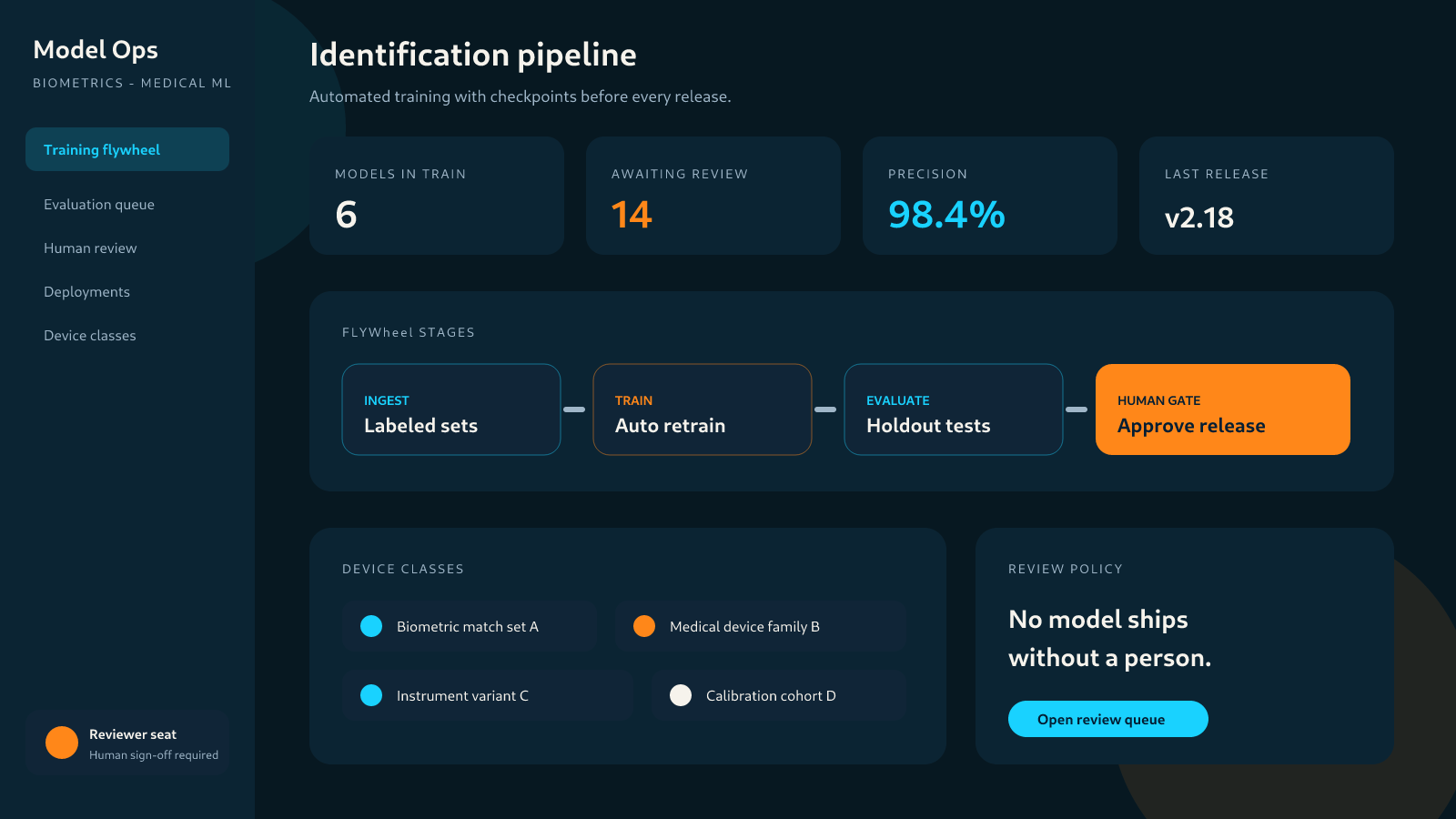Select Instrument variant C
The image size is (1456, 819).
click(x=488, y=695)
